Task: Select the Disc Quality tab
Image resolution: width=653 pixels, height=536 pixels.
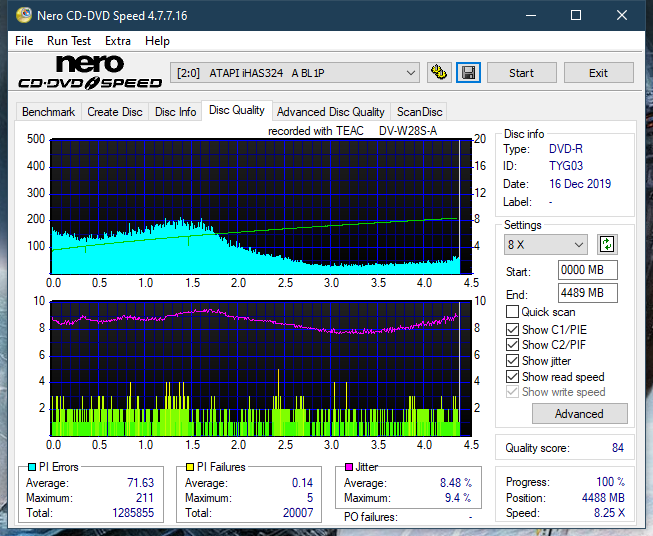Action: tap(237, 110)
